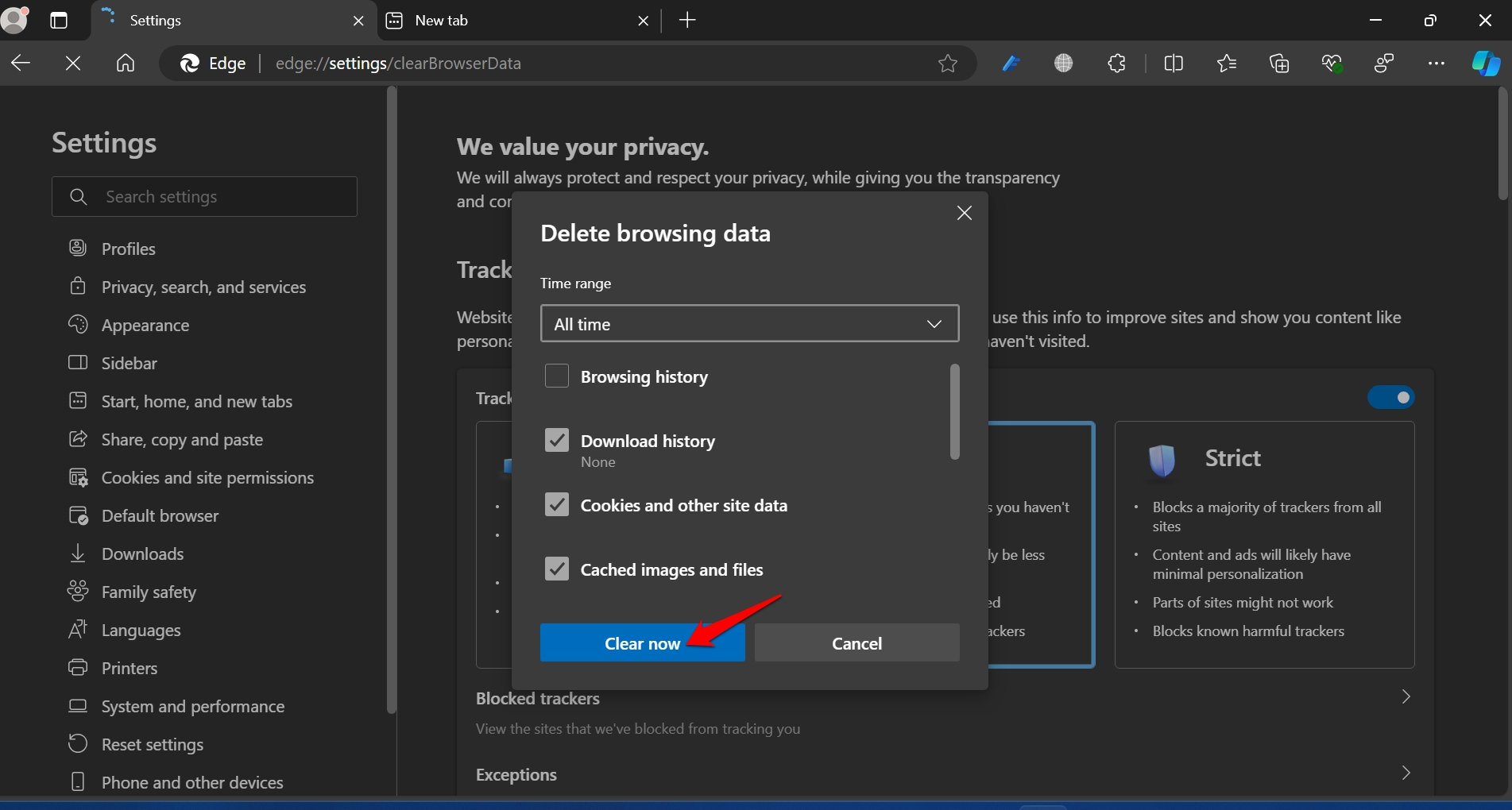Open Browser essentials heart icon
Screen dimensions: 1512x810
tap(1332, 63)
